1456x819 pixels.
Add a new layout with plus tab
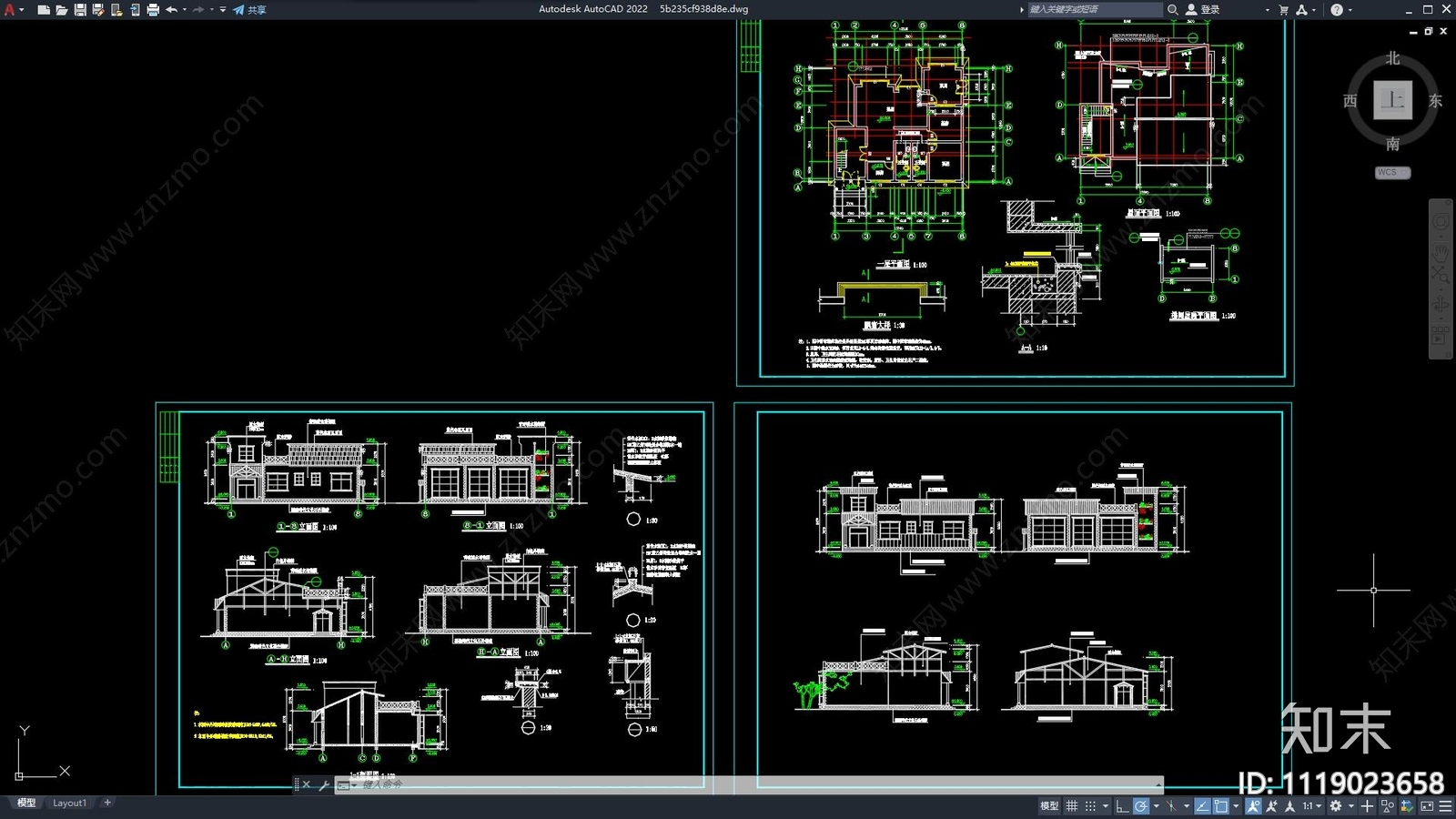tap(107, 803)
